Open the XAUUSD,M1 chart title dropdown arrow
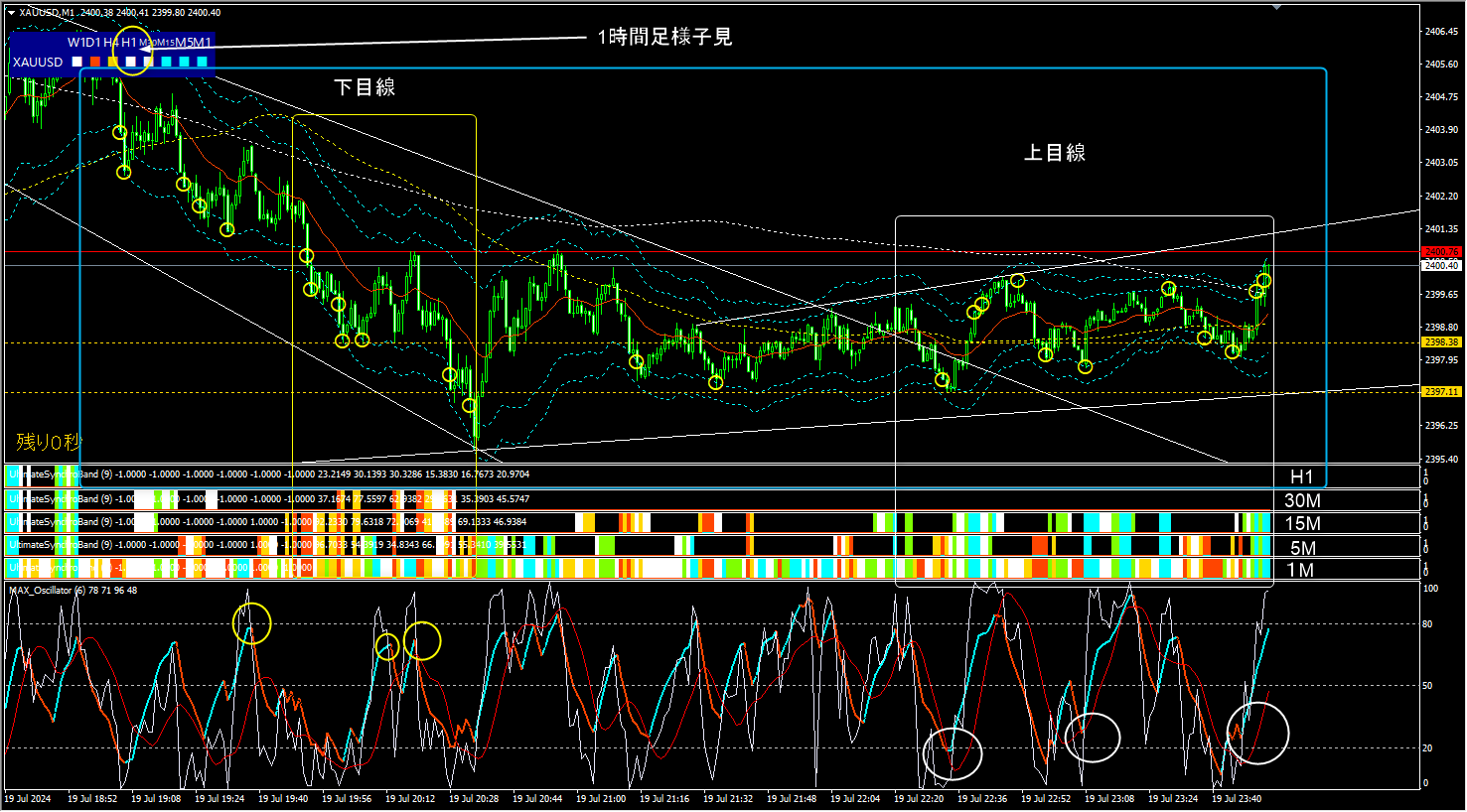 point(12,13)
